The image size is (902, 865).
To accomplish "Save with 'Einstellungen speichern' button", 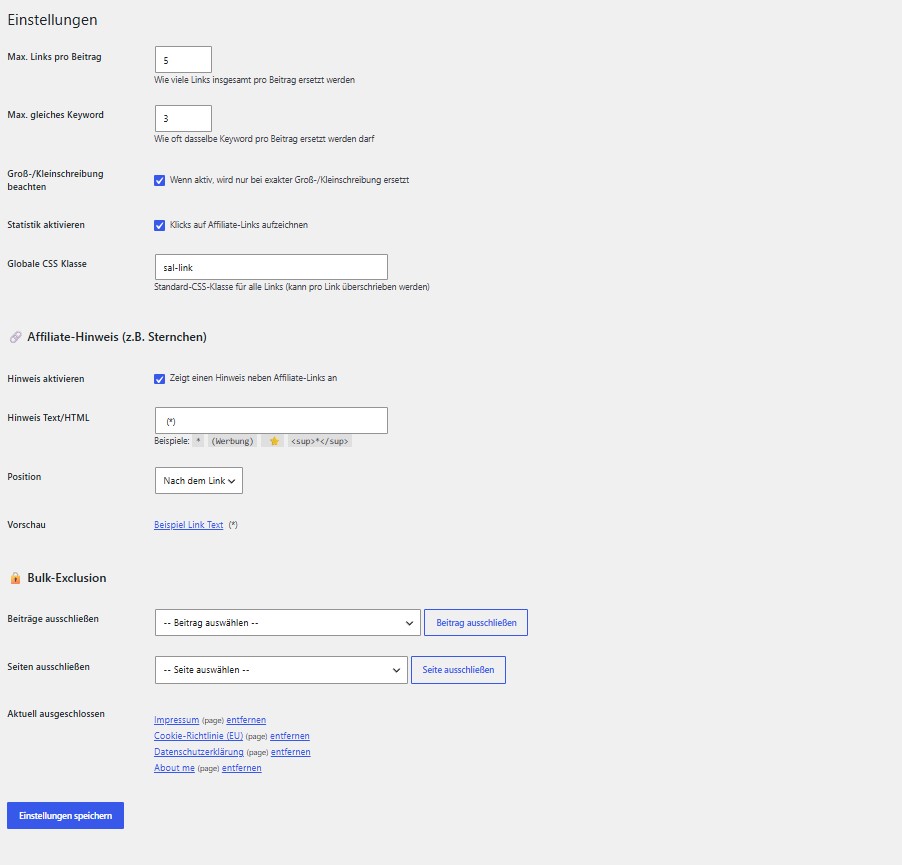I will click(66, 816).
